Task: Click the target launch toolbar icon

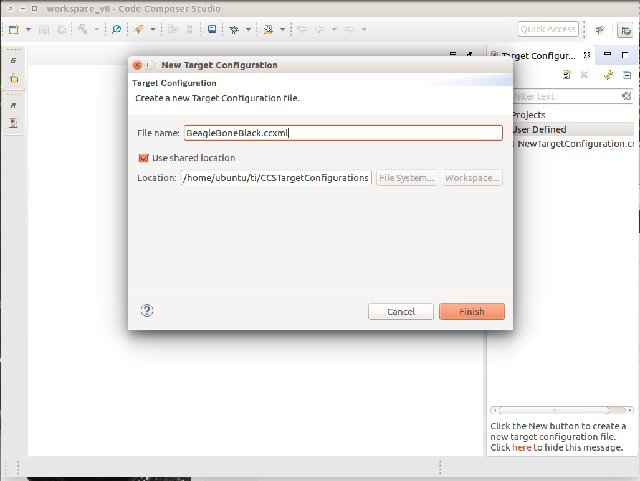Action: [268, 29]
